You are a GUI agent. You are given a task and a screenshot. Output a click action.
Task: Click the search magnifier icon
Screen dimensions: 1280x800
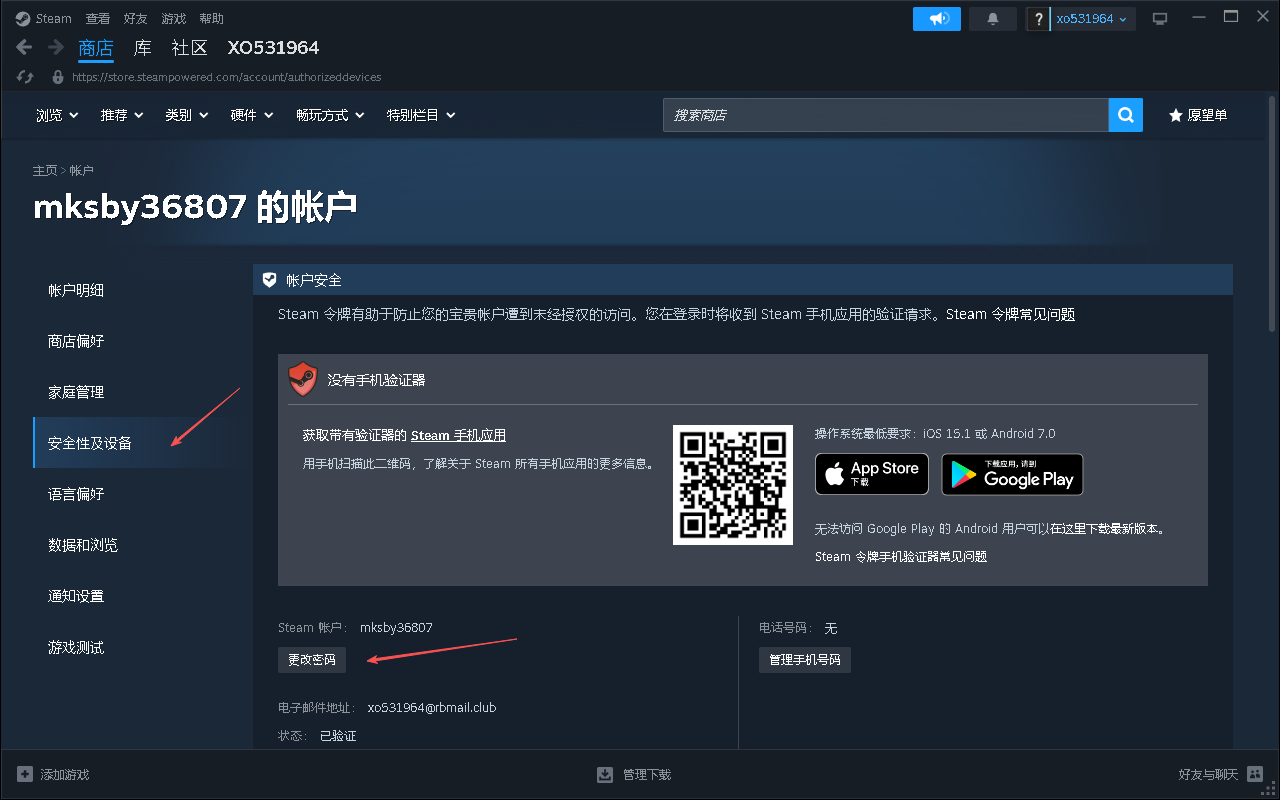click(1125, 114)
